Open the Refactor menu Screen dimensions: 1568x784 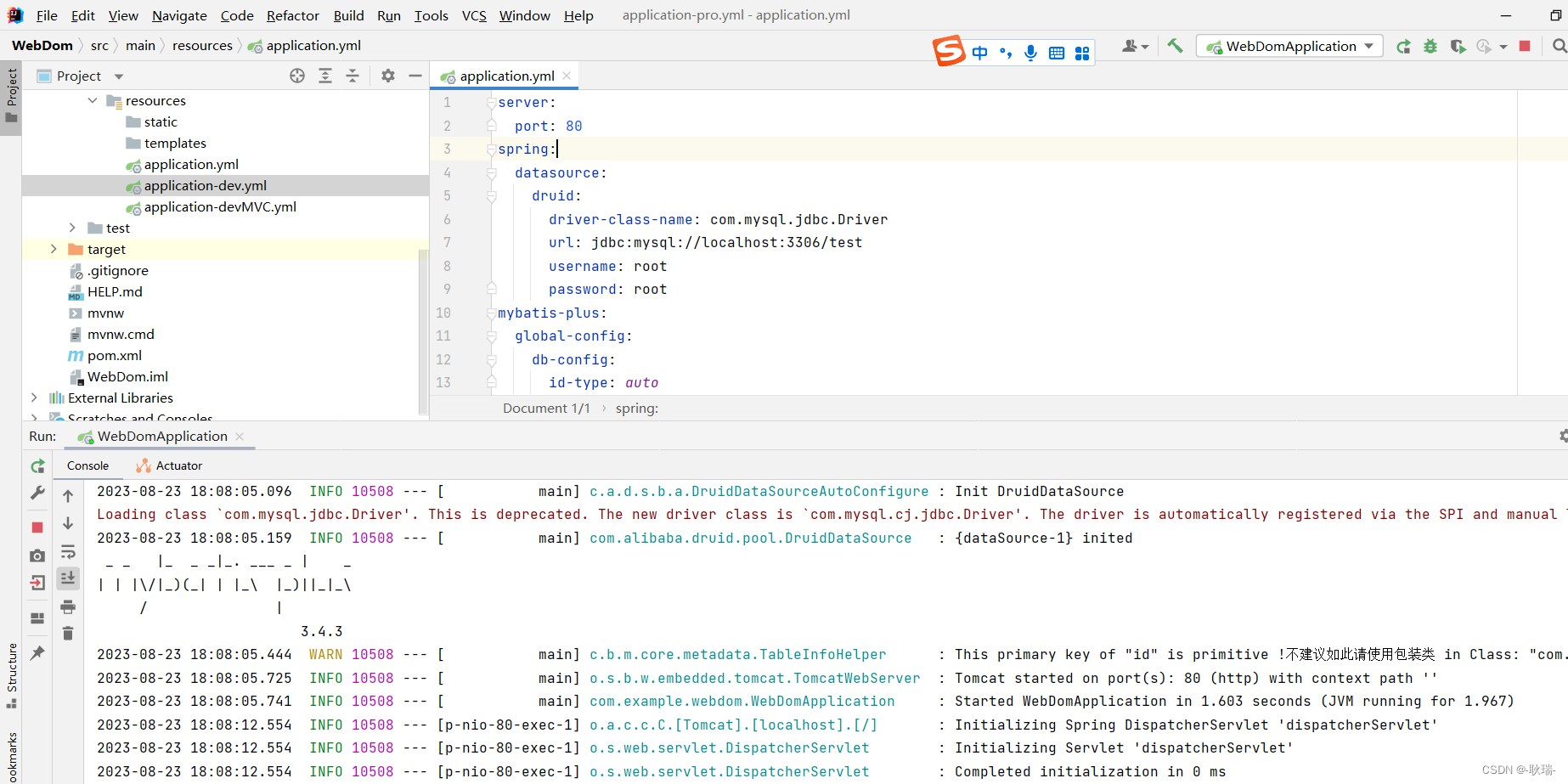tap(292, 15)
